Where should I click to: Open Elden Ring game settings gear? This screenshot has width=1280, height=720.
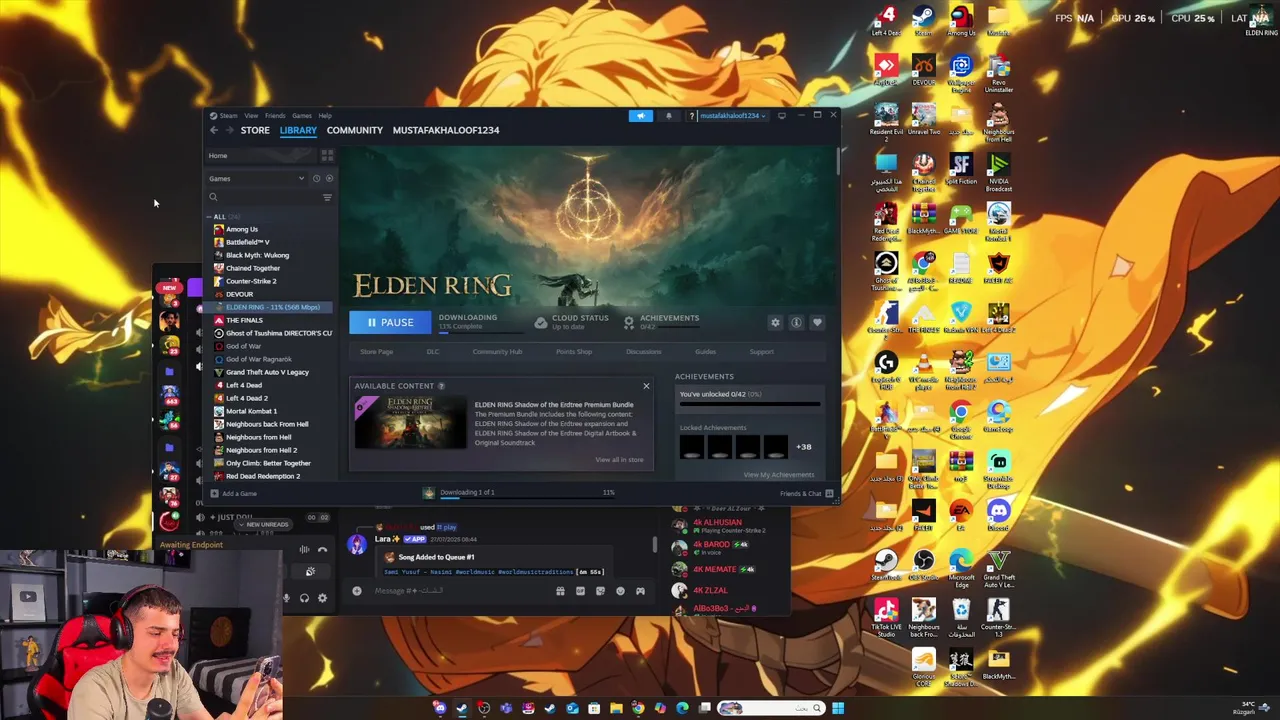point(775,322)
